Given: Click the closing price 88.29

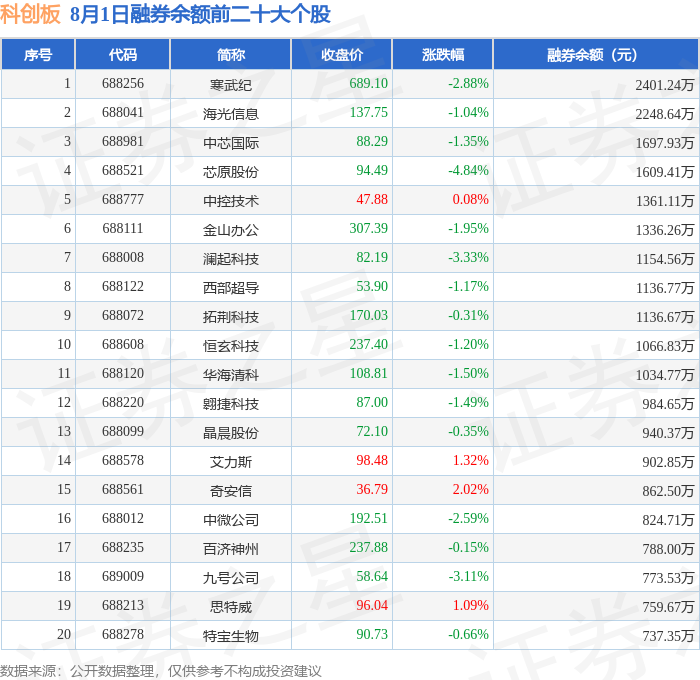Looking at the screenshot, I should pyautogui.click(x=372, y=142).
